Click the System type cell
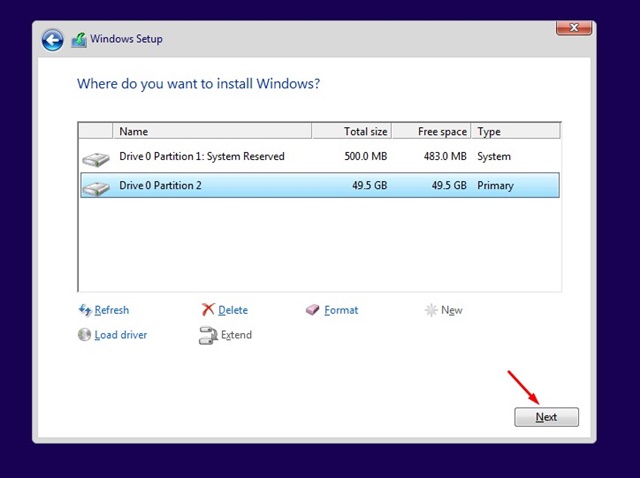Screen dimensions: 640x478 click(x=494, y=157)
